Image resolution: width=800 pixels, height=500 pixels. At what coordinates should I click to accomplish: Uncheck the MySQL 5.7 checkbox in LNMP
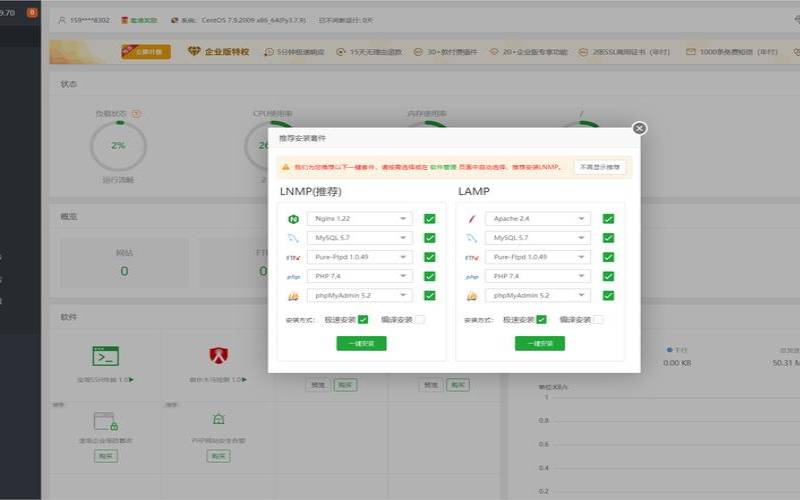pyautogui.click(x=430, y=238)
